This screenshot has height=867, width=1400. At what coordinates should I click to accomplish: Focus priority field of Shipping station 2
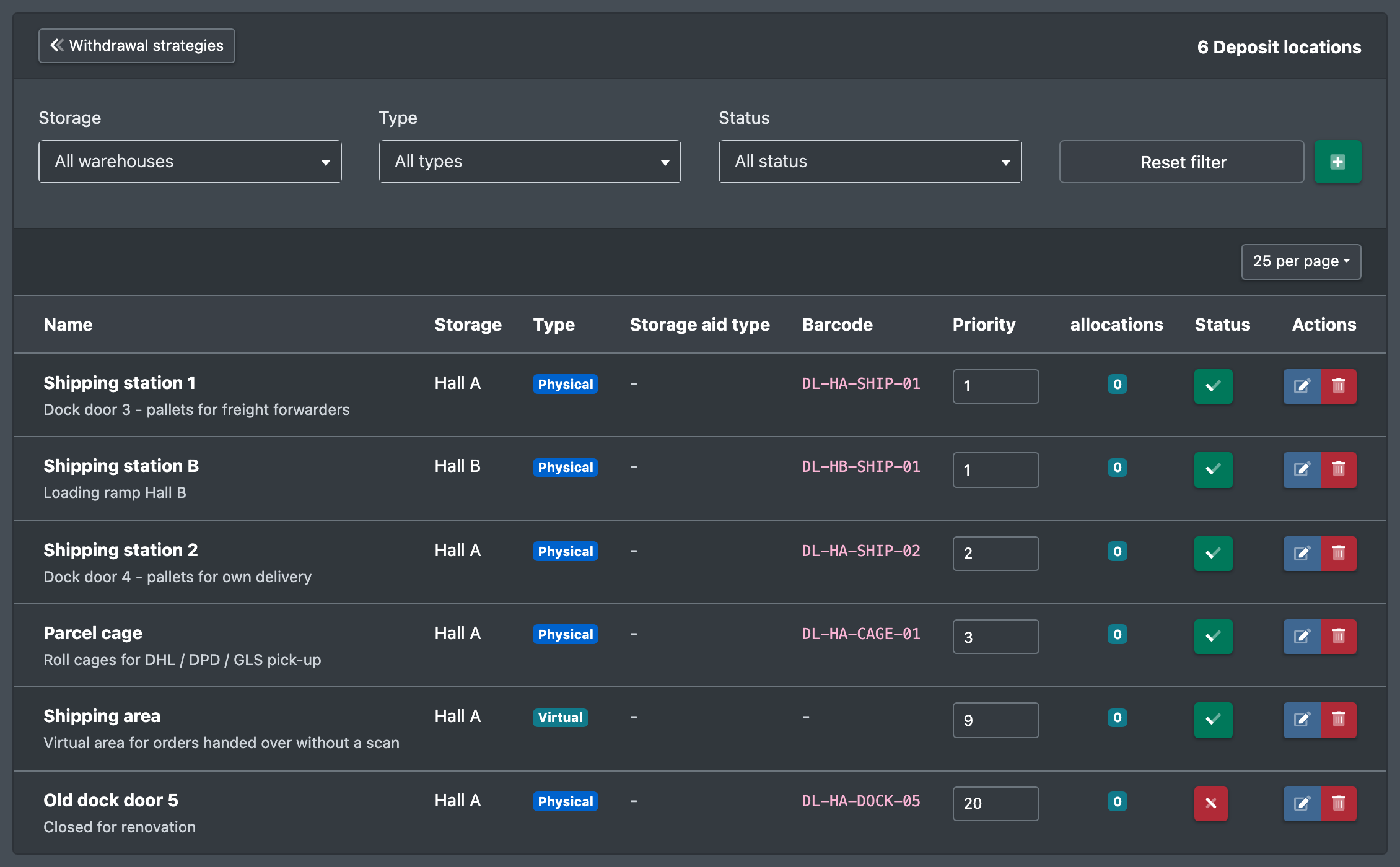pyautogui.click(x=995, y=554)
